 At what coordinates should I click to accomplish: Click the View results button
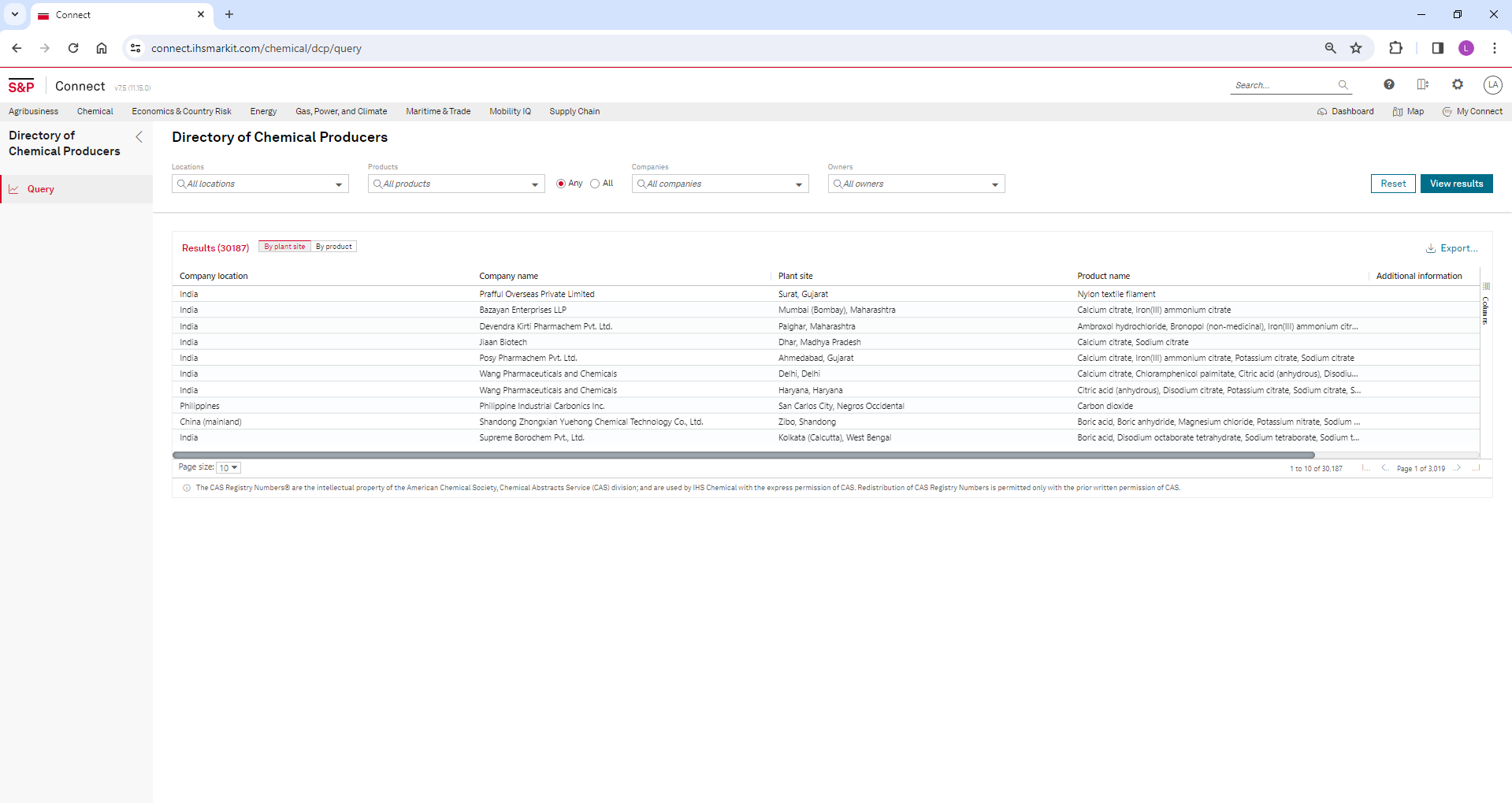[x=1456, y=184]
